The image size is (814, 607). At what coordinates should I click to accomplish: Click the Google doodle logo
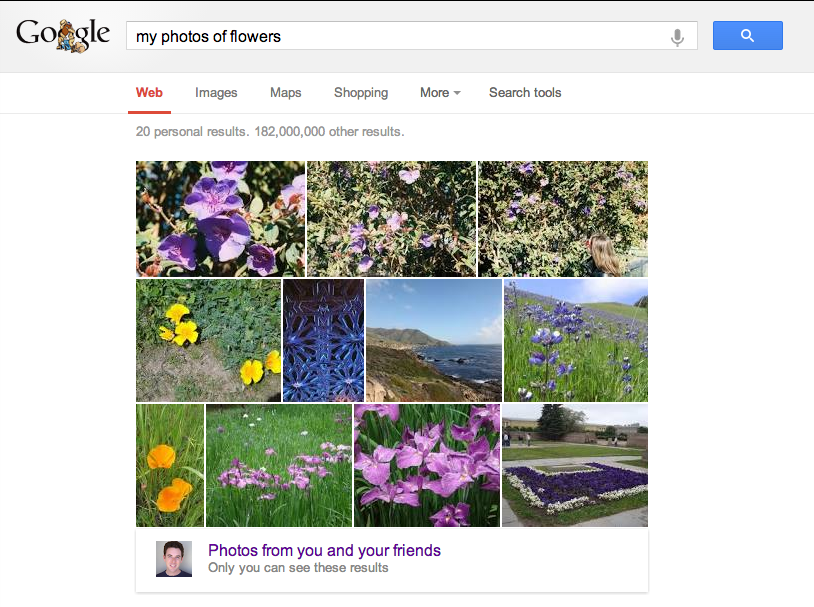(63, 33)
